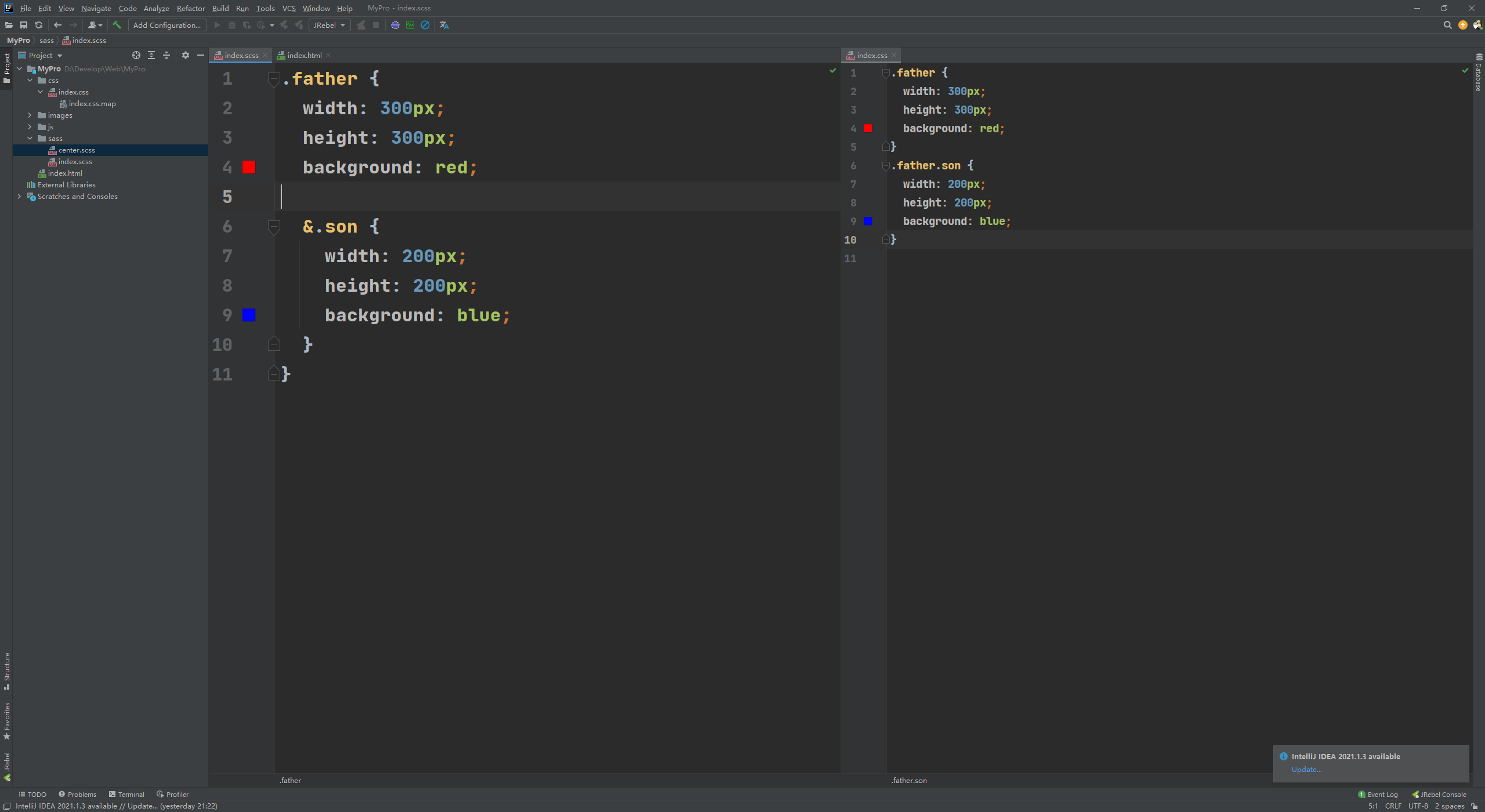1485x812 pixels.
Task: Expand the images folder
Action: (30, 115)
